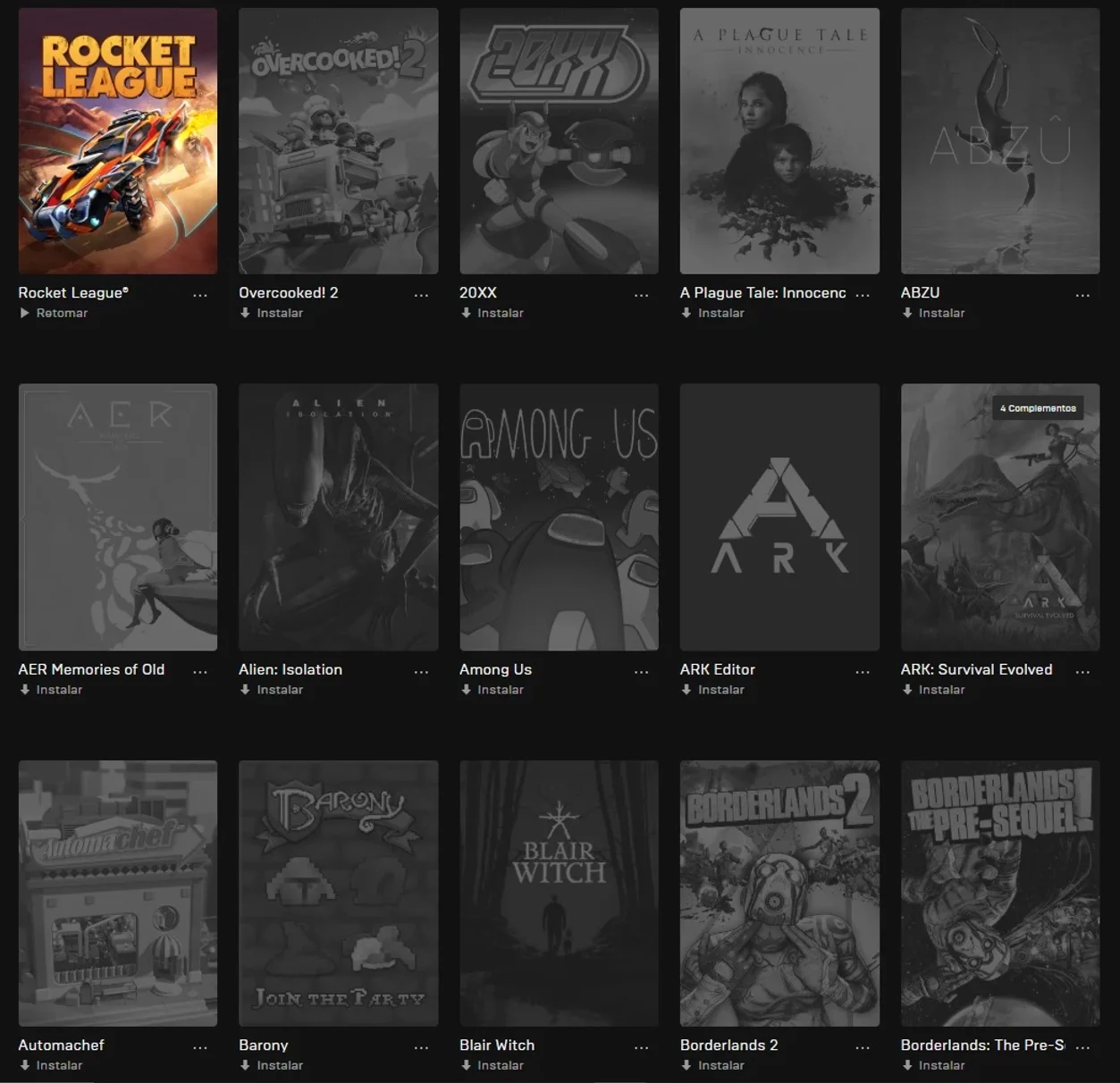Click Instalar under Among Us
This screenshot has height=1083, width=1120.
493,690
